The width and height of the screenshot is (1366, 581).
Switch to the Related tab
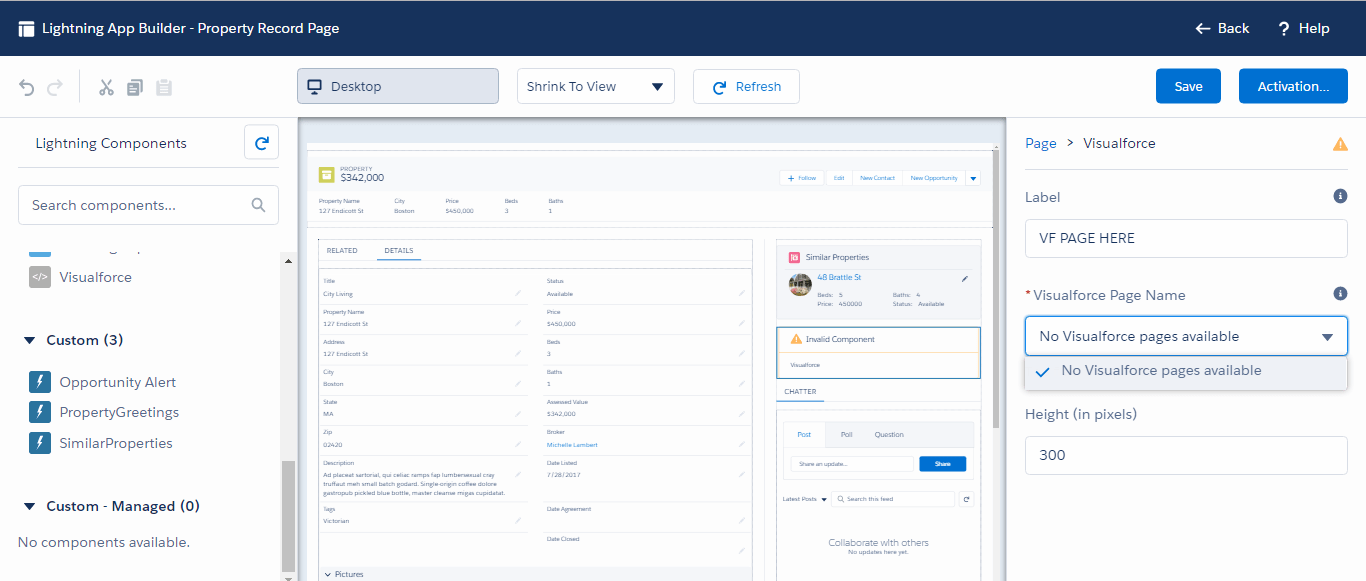tap(341, 252)
